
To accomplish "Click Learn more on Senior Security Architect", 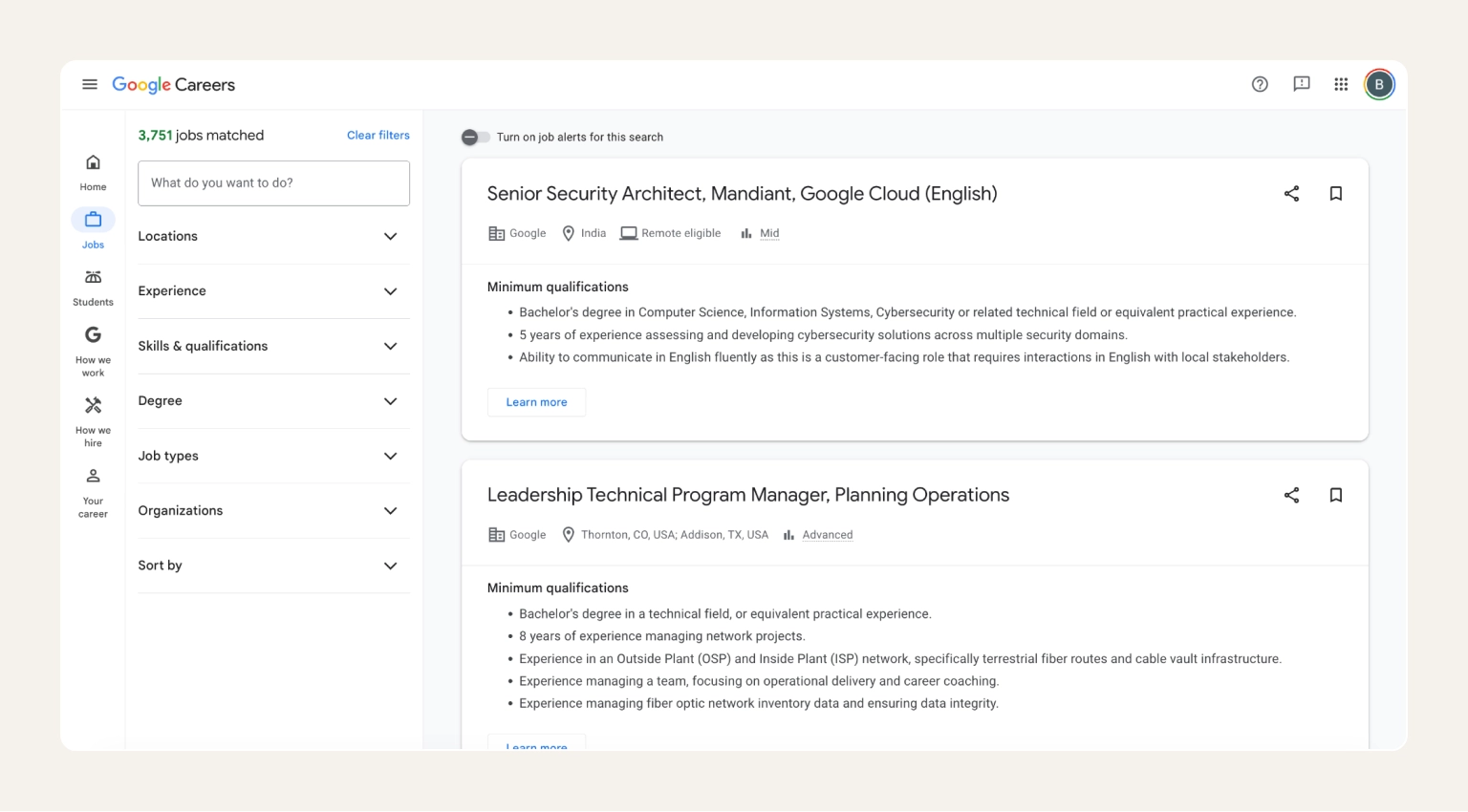I will (536, 402).
